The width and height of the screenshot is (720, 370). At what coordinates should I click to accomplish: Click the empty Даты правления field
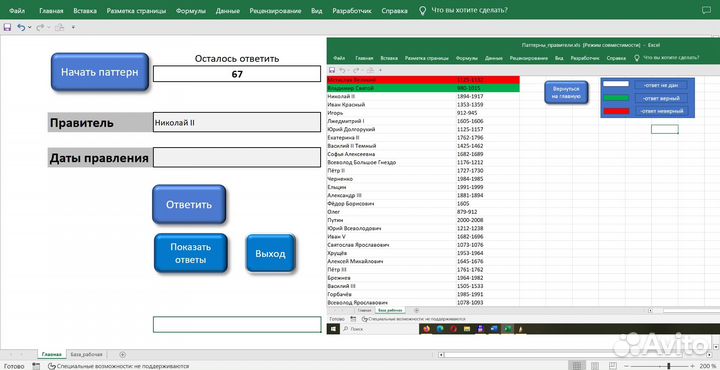tap(237, 157)
